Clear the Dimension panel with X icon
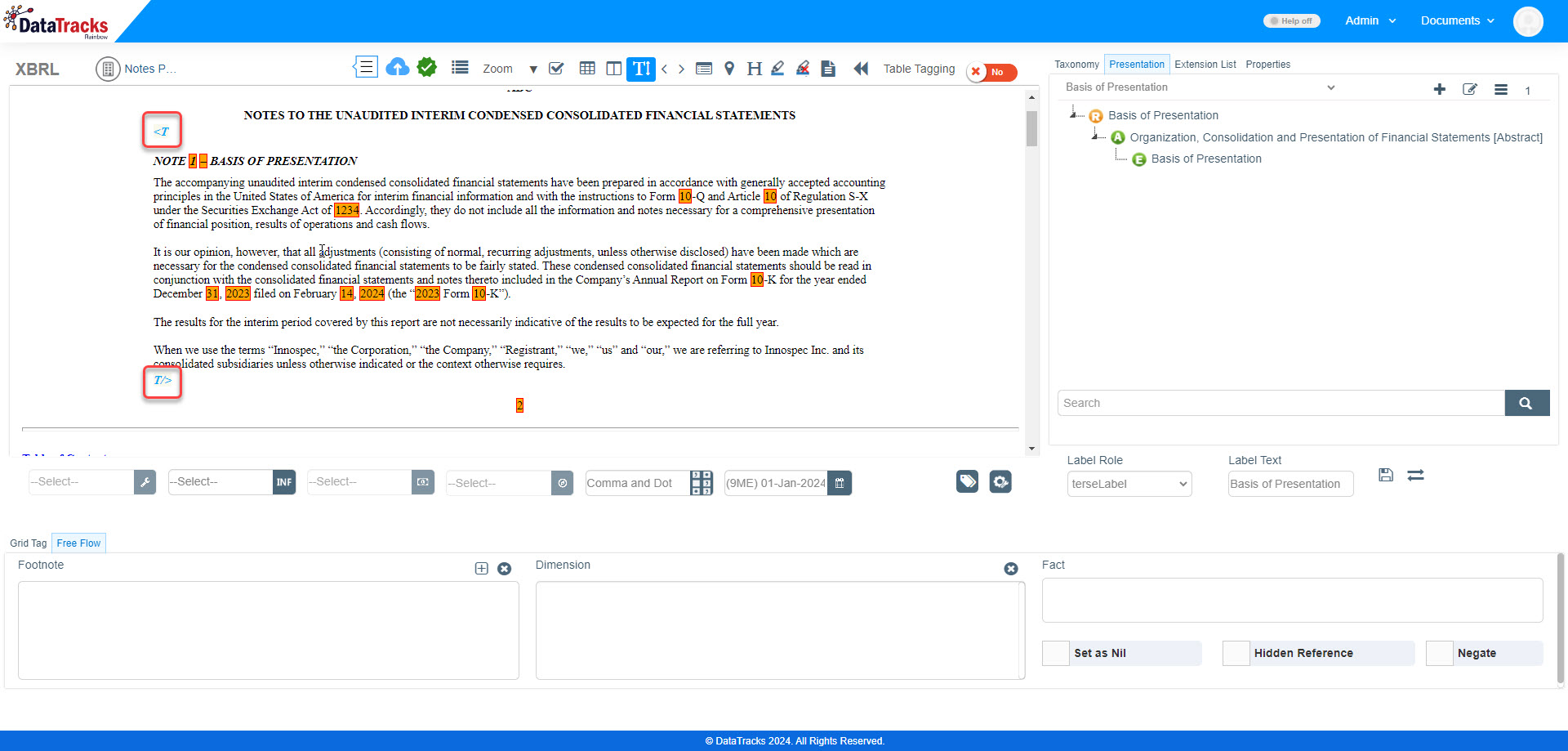 1011,569
